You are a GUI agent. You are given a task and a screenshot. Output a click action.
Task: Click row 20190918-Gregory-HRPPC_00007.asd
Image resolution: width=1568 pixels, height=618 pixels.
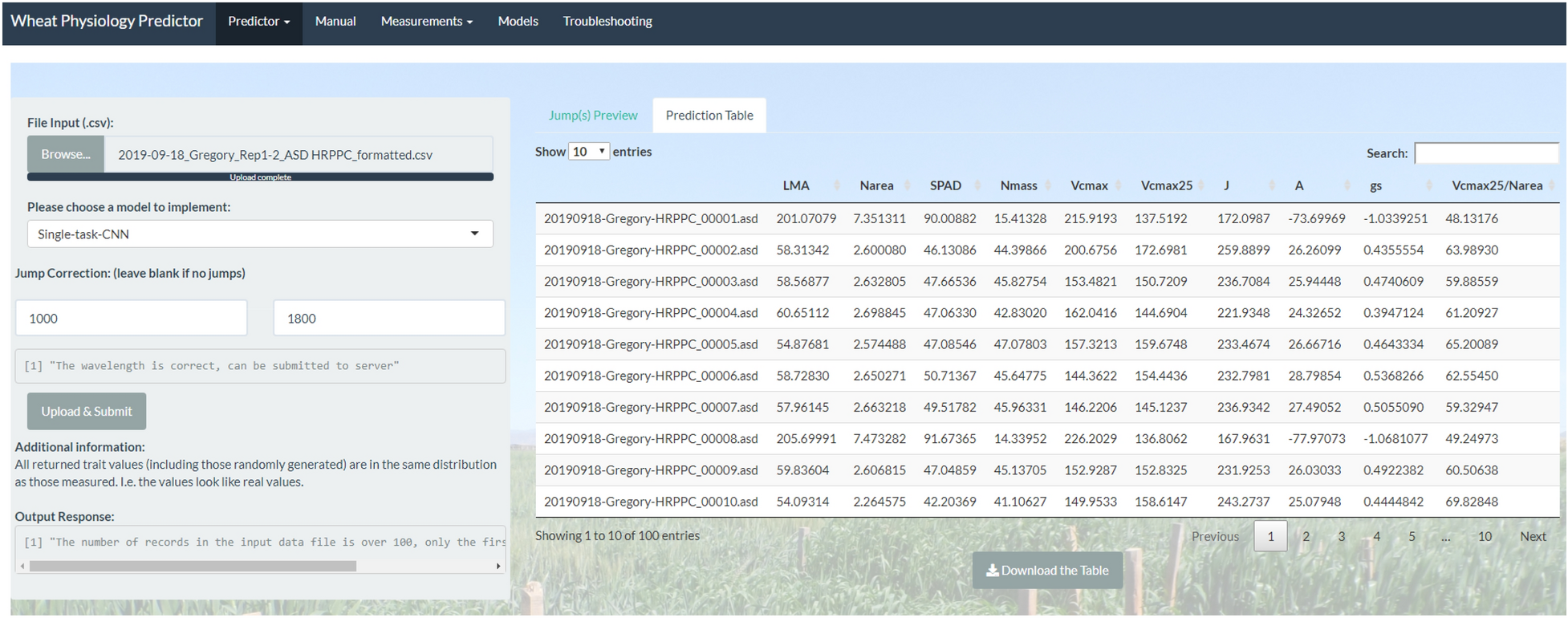(x=1047, y=407)
